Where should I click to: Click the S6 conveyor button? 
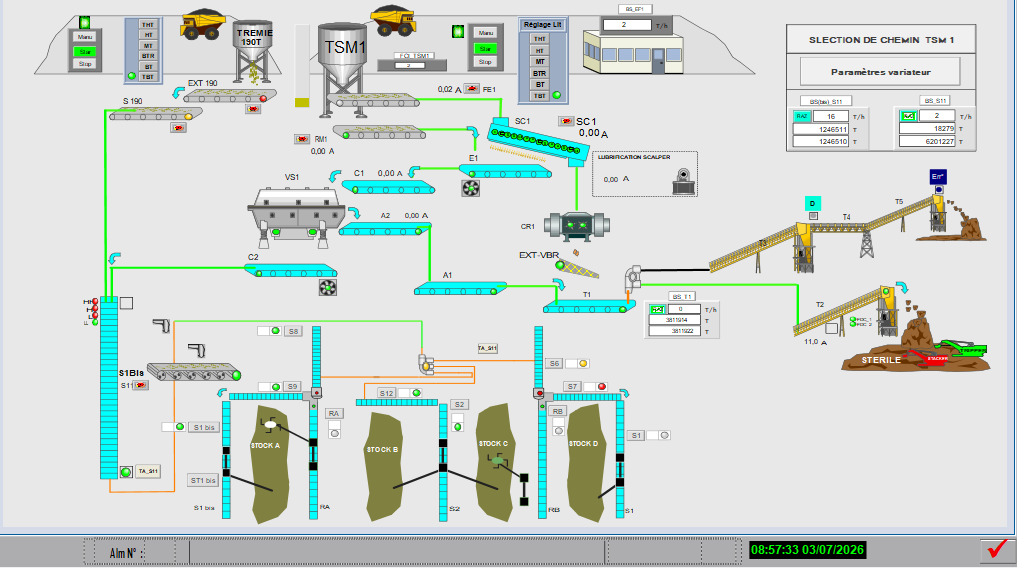pyautogui.click(x=554, y=363)
